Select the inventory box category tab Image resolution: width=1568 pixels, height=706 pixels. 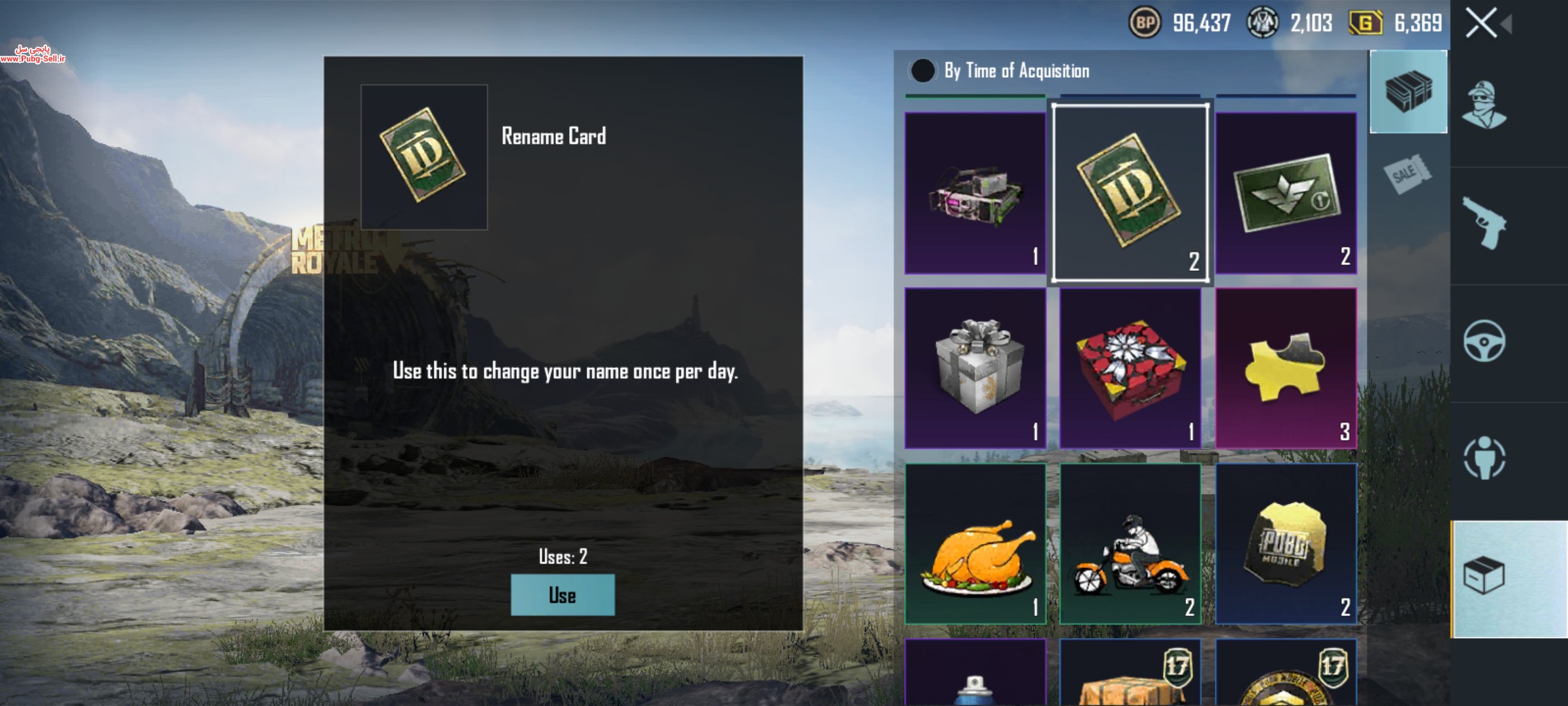pyautogui.click(x=1509, y=579)
